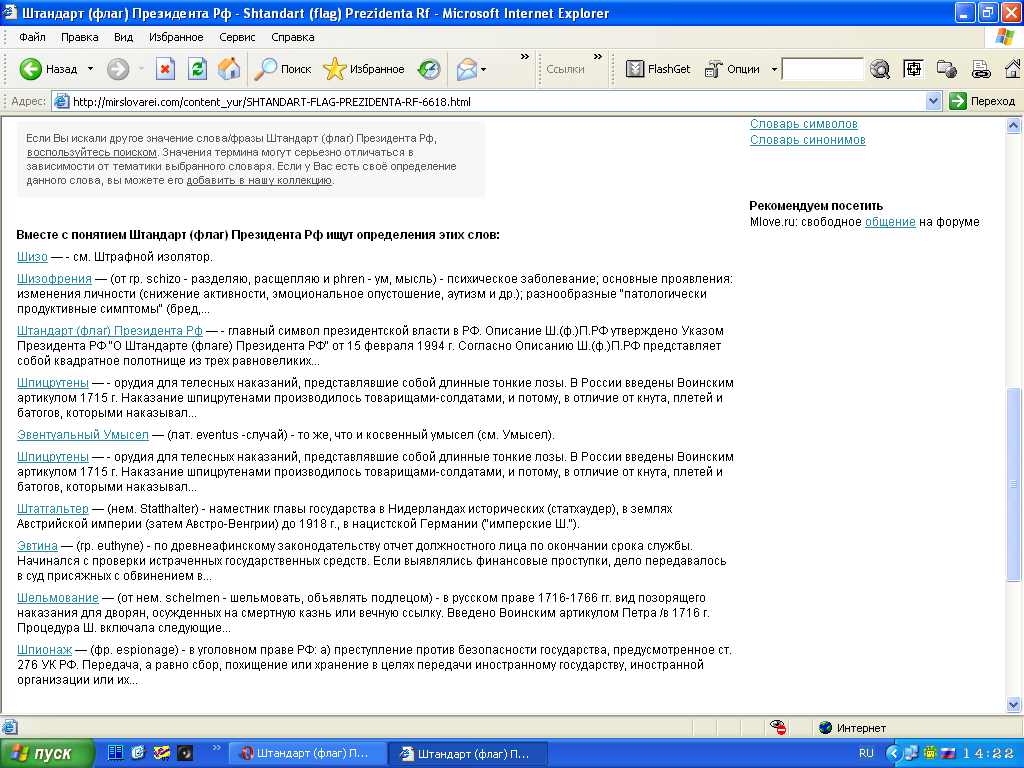1024x768 pixels.
Task: Open the Сервис menu
Action: (237, 37)
